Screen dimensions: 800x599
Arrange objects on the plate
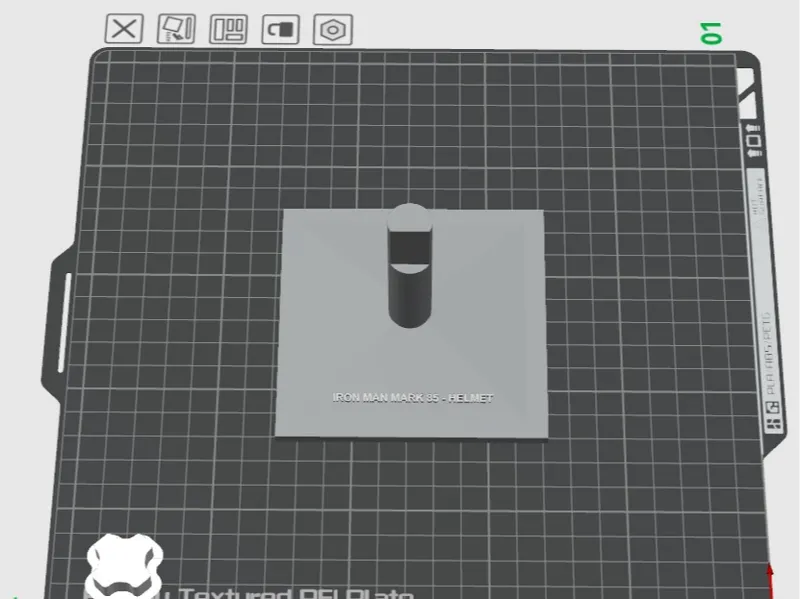228,29
